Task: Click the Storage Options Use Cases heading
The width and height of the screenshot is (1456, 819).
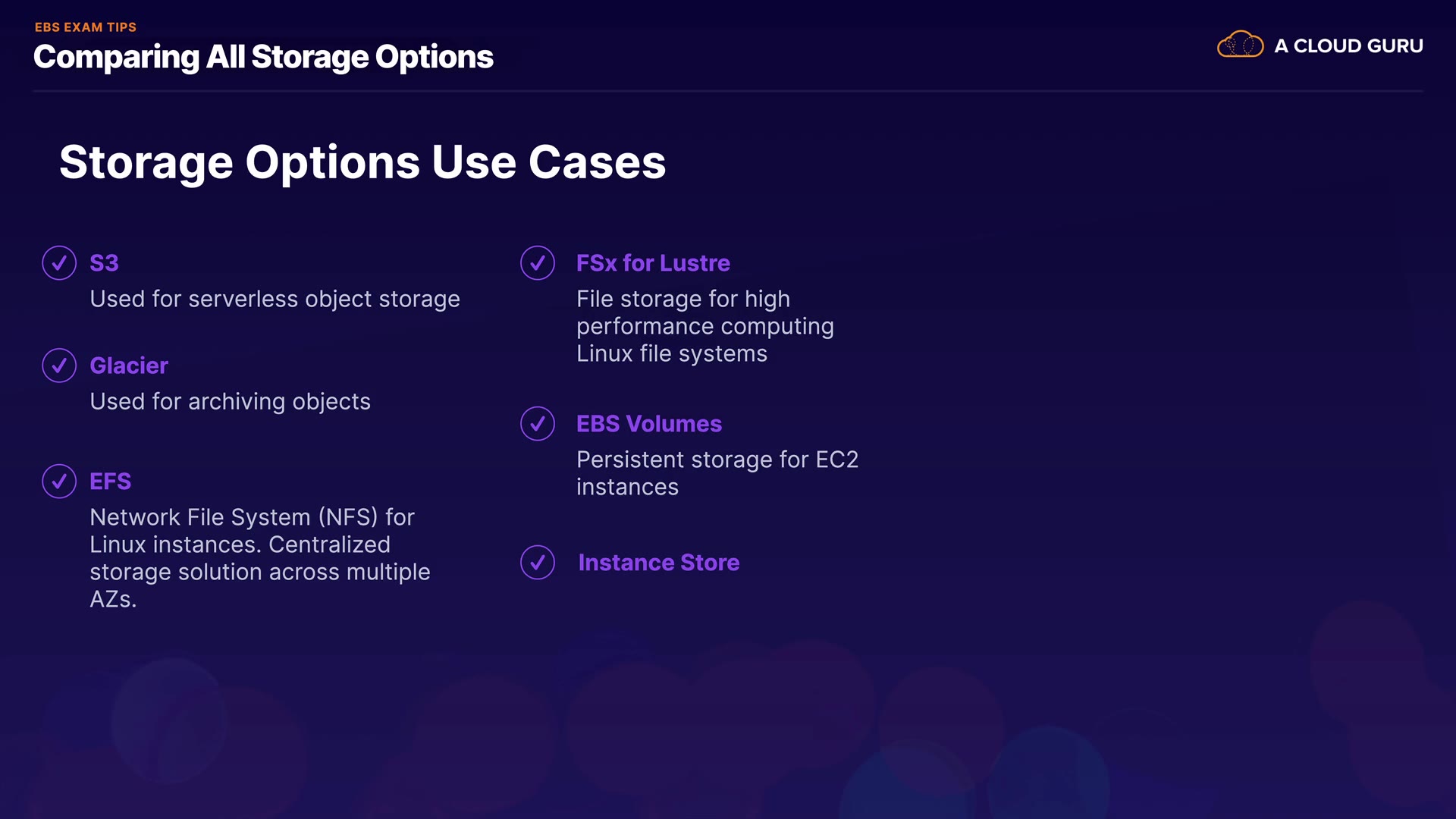Action: tap(362, 162)
